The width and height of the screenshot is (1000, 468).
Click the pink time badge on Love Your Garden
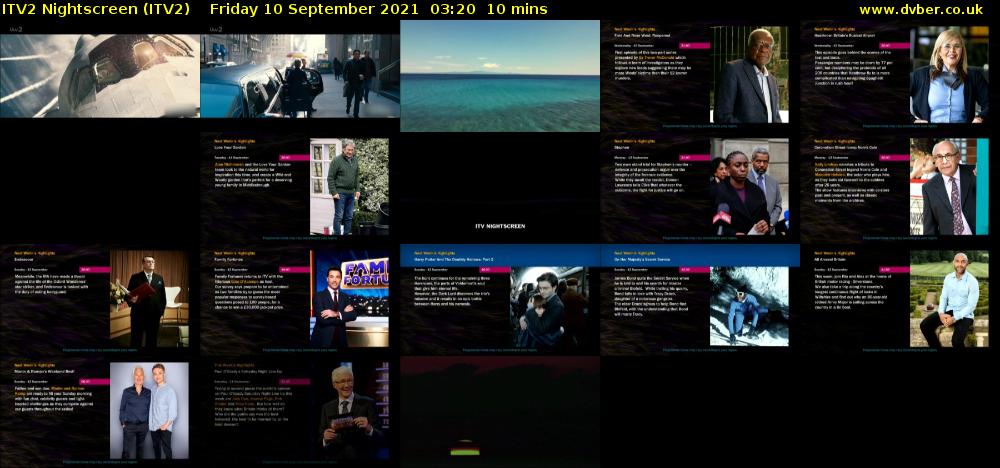295,157
